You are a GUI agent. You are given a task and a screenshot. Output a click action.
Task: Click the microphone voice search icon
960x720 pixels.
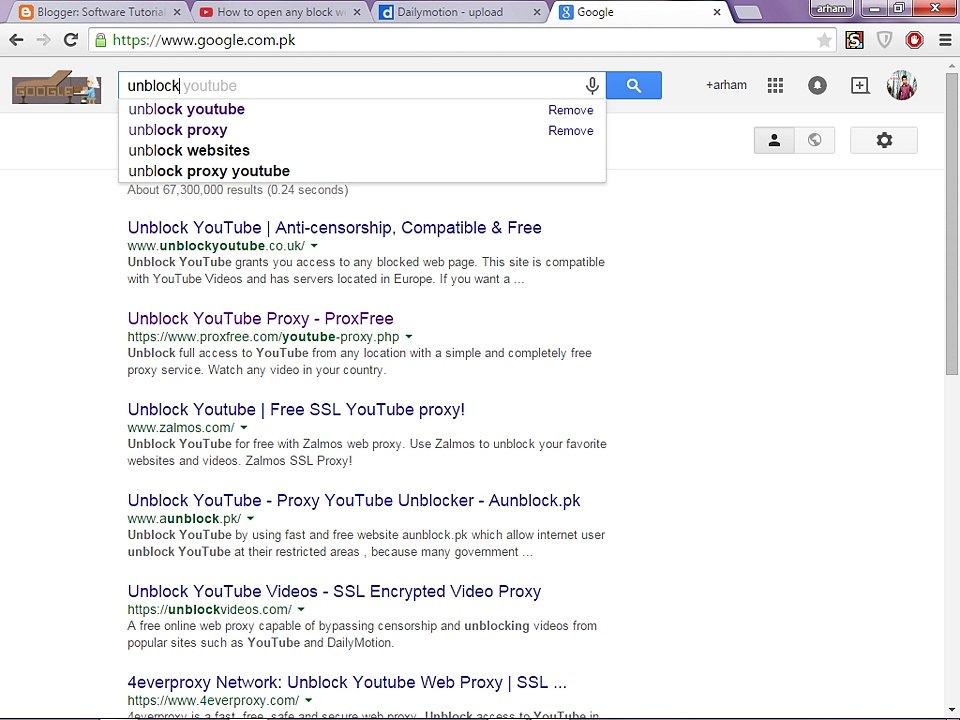(592, 86)
